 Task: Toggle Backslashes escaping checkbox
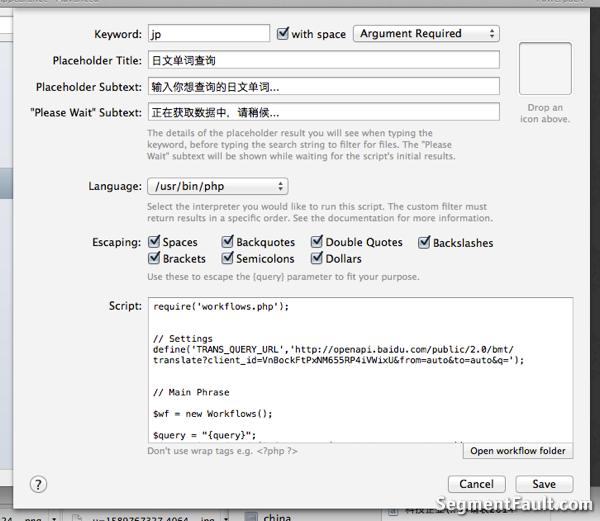tap(424, 242)
